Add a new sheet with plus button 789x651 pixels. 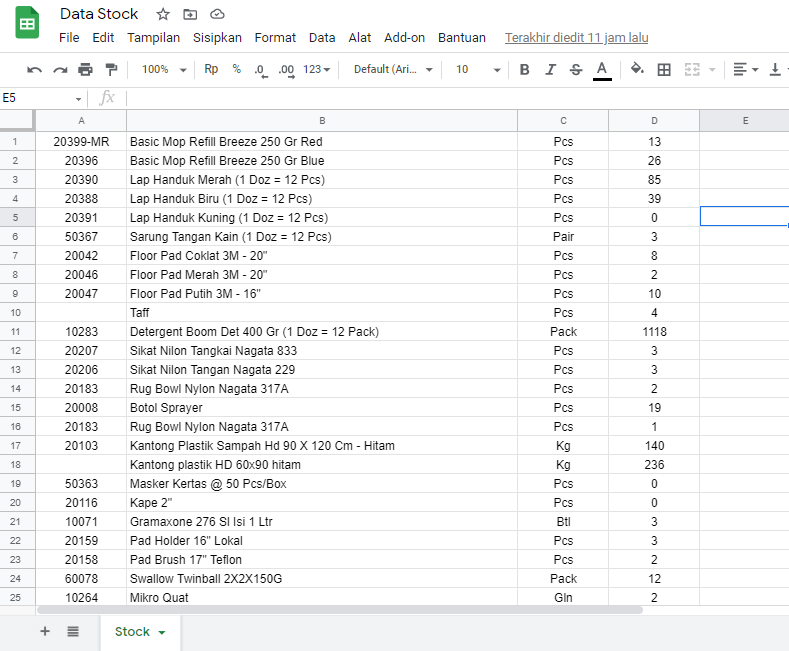click(45, 631)
